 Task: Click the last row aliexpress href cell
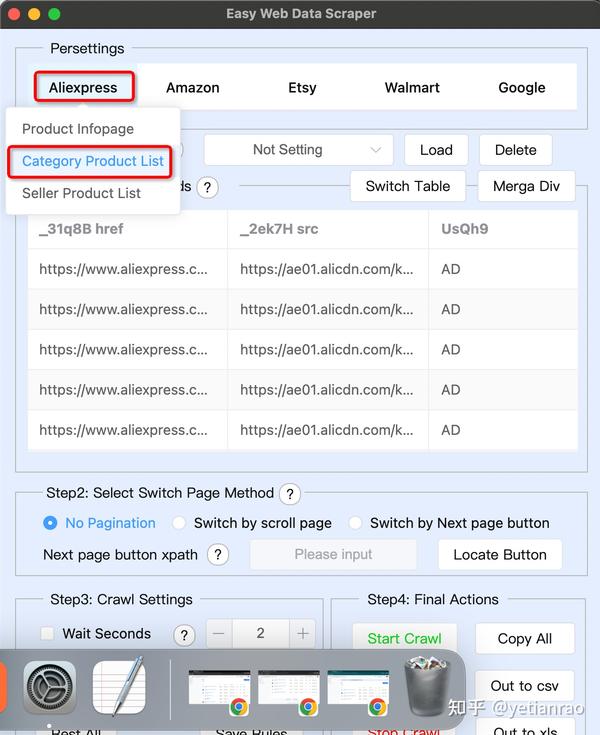[128, 430]
